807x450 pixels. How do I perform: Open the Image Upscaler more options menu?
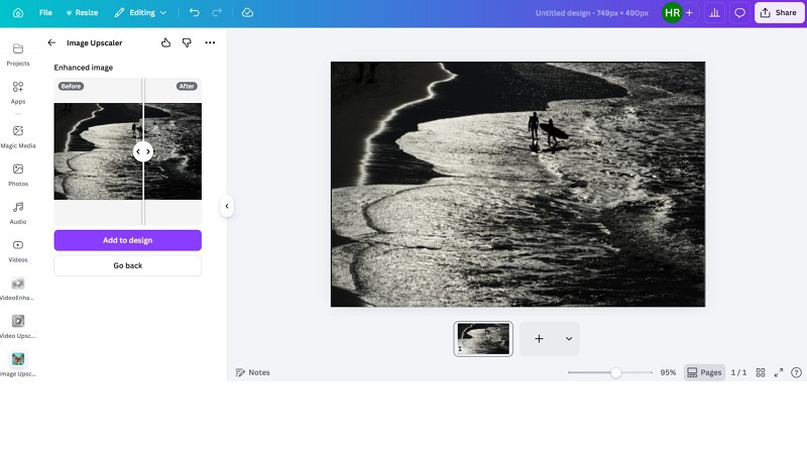210,43
